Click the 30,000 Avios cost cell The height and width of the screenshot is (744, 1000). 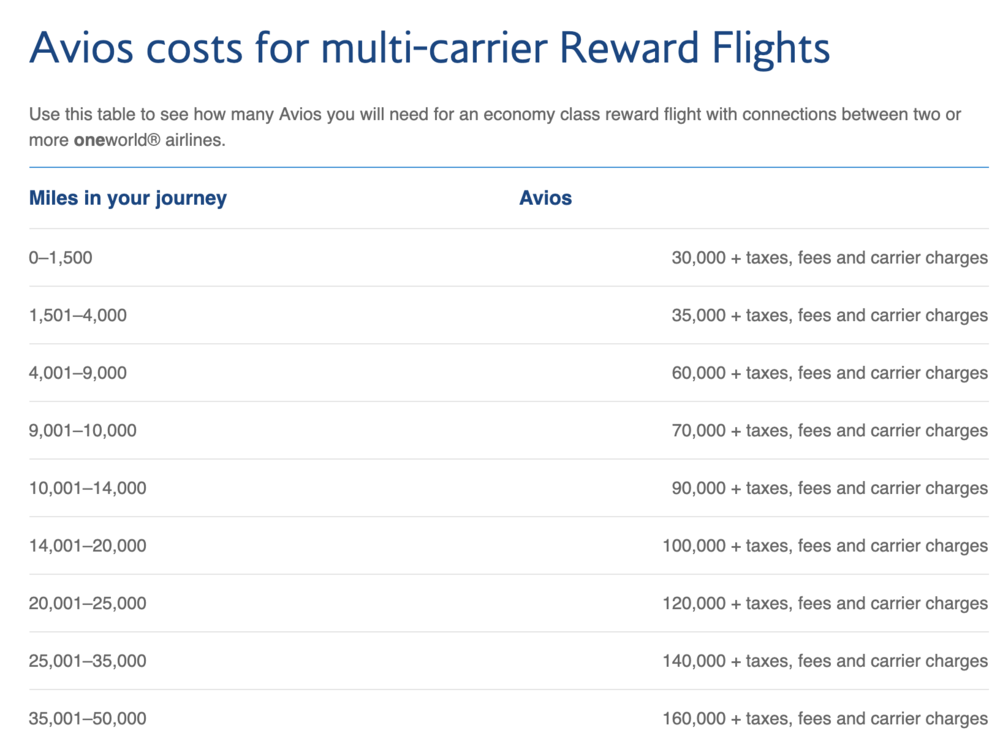pos(829,258)
